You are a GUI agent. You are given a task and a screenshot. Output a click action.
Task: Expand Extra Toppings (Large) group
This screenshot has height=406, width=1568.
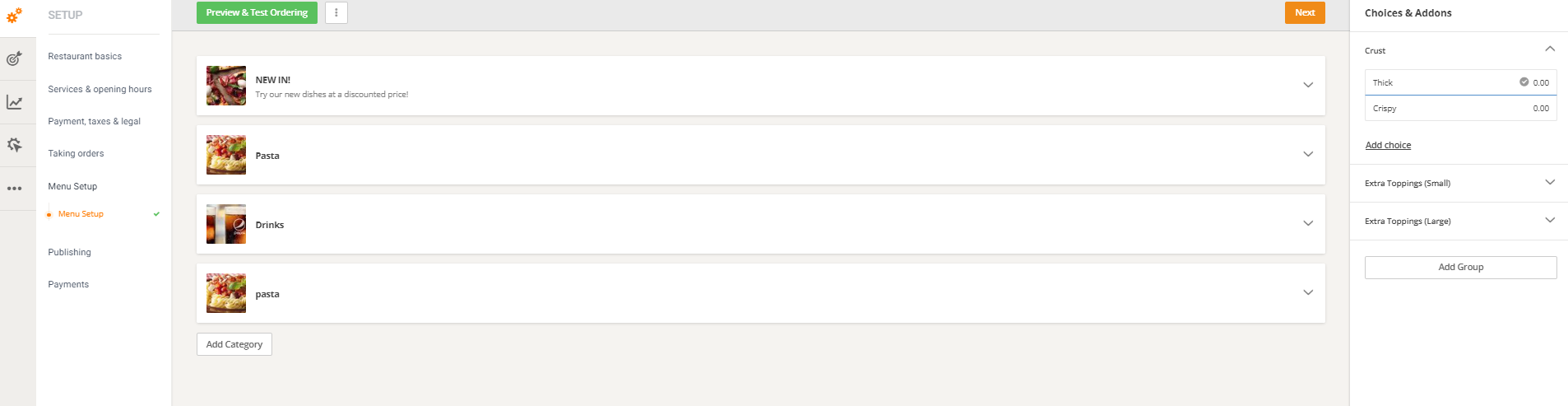click(1550, 221)
